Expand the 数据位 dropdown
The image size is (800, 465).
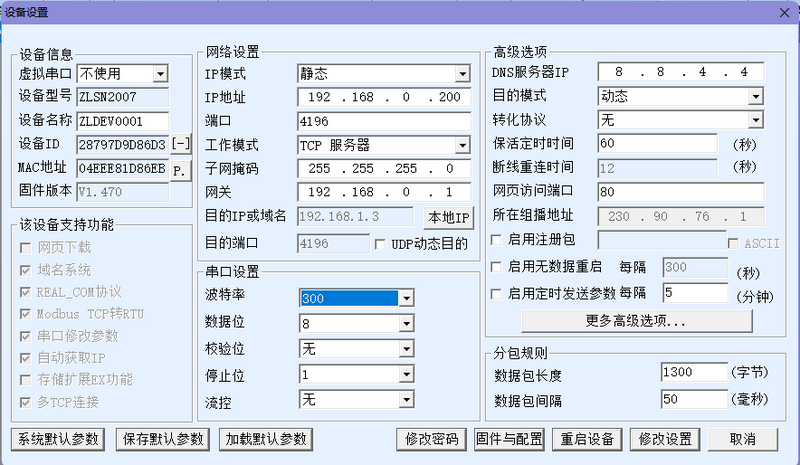[x=406, y=323]
